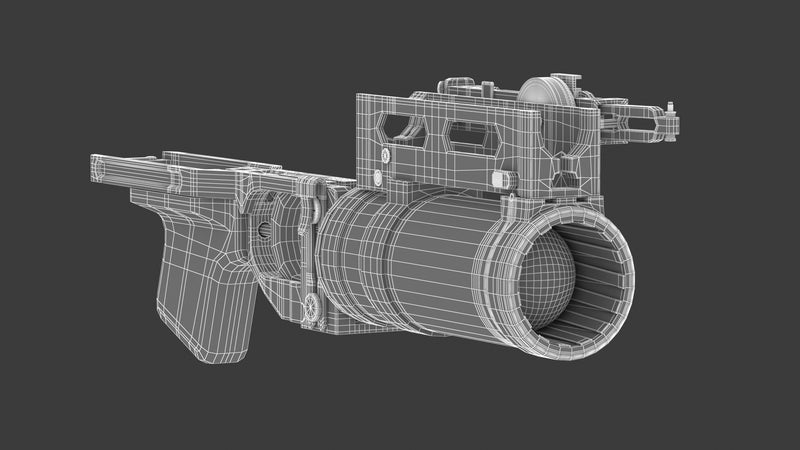Click the bottom edge of the pistol grip
Viewport: 800px width, 450px height.
point(203,357)
